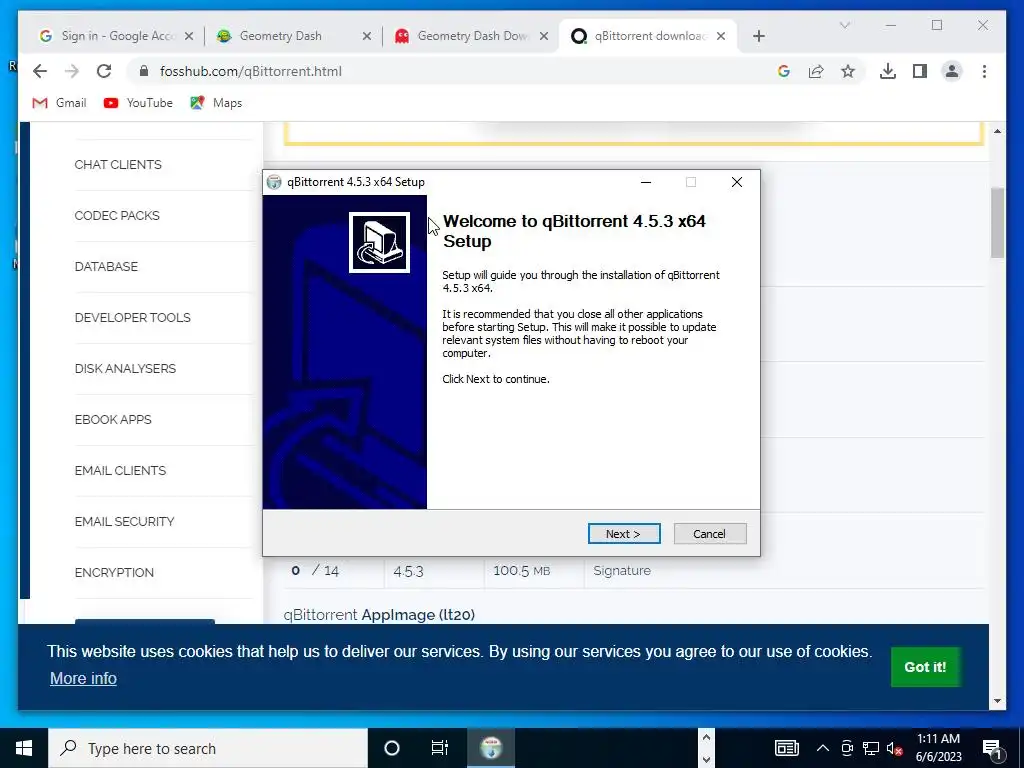Screen dimensions: 1024x768
Task: Toggle the Chrome side panel
Action: tap(920, 71)
